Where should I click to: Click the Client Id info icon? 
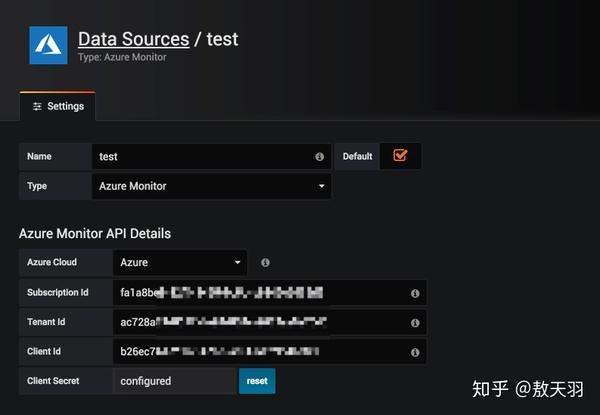coord(414,352)
